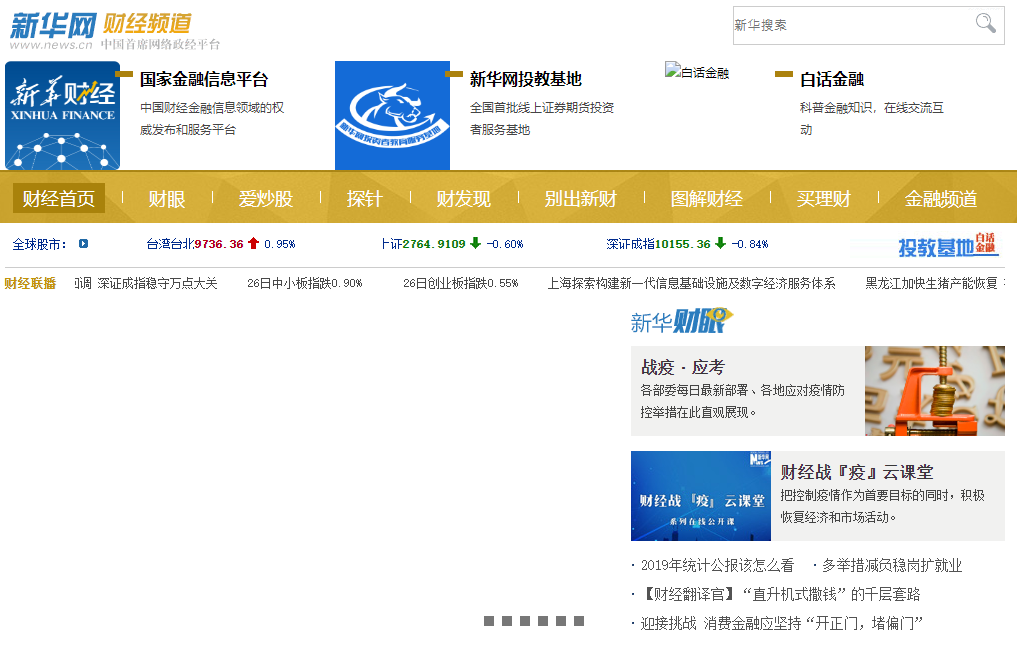Select the second carousel indicator dot
1017x647 pixels.
[x=507, y=621]
